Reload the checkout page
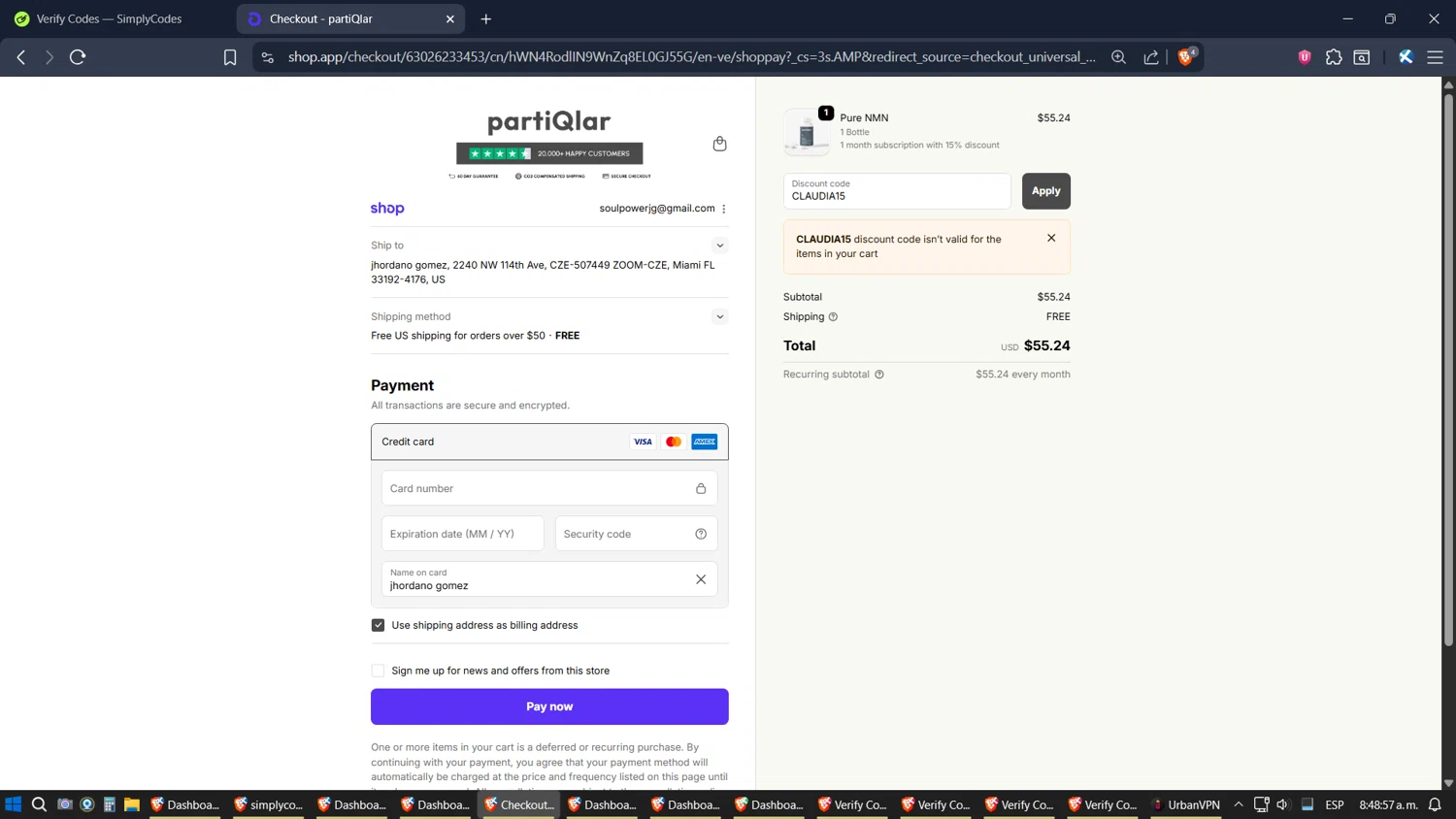The width and height of the screenshot is (1456, 819). [78, 57]
